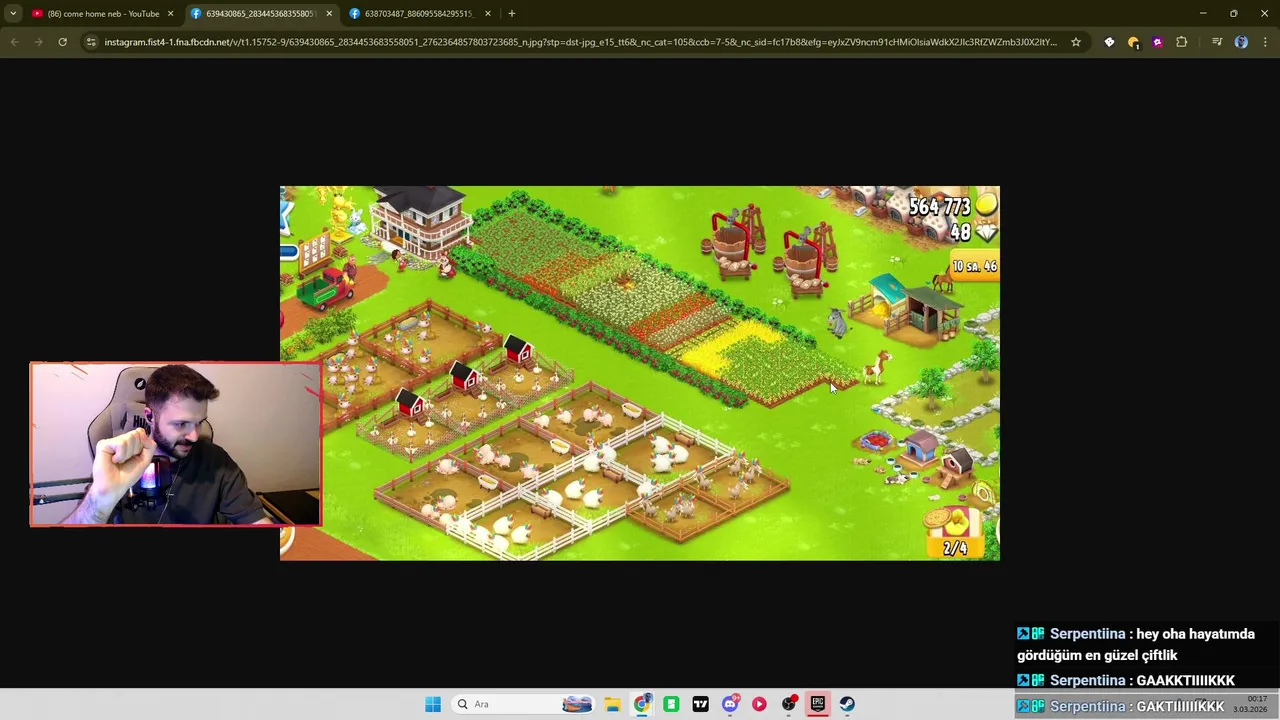The height and width of the screenshot is (720, 1280).
Task: Open the green app icon on taskbar
Action: point(671,704)
